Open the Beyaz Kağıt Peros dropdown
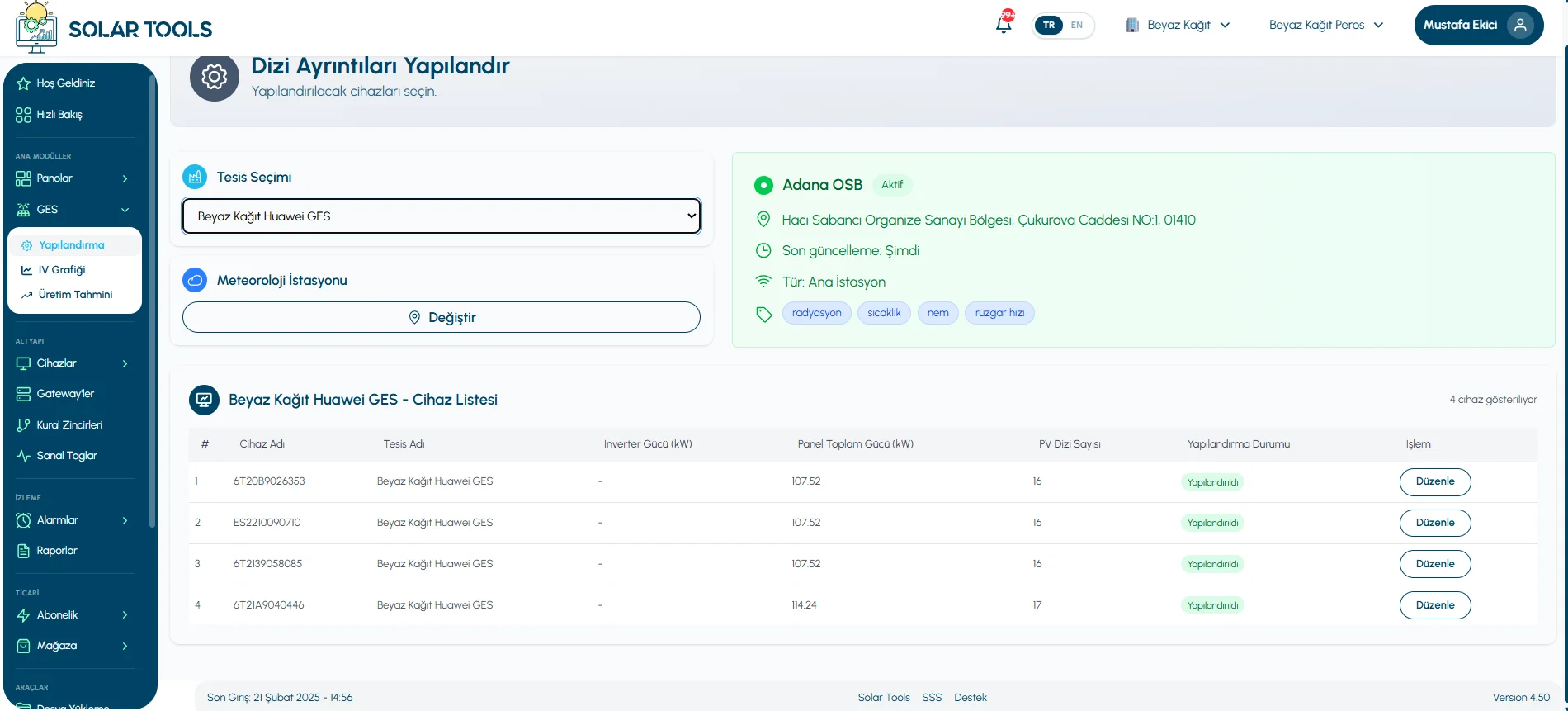 (1326, 25)
